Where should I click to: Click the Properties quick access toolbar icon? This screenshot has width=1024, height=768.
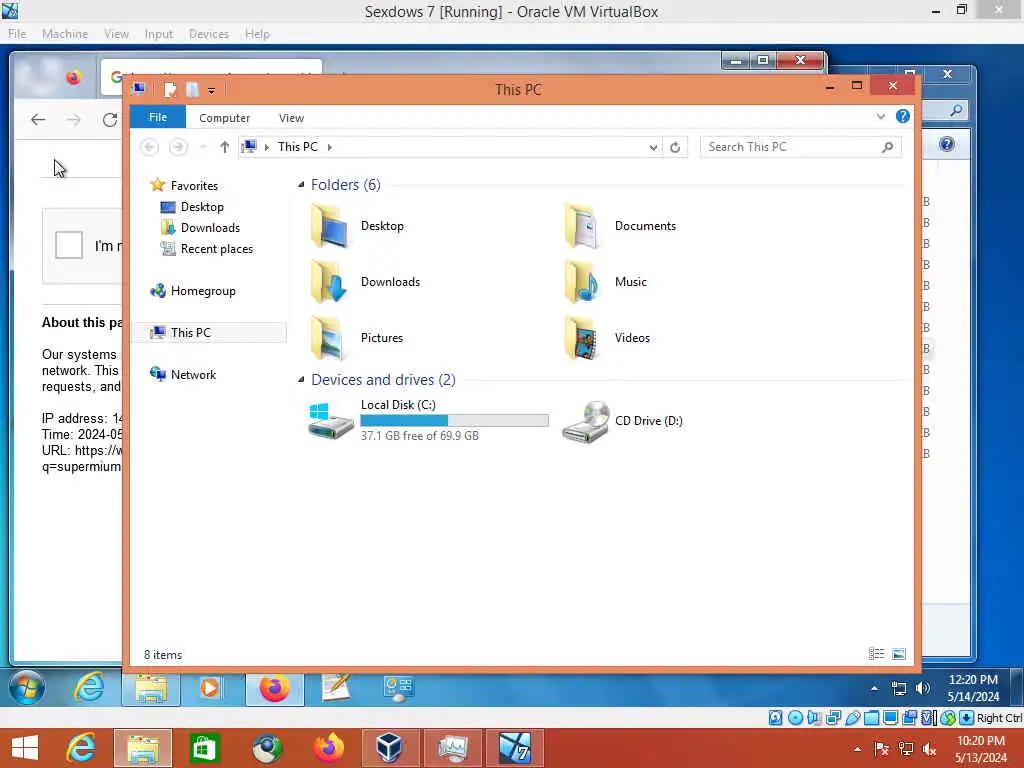point(170,89)
